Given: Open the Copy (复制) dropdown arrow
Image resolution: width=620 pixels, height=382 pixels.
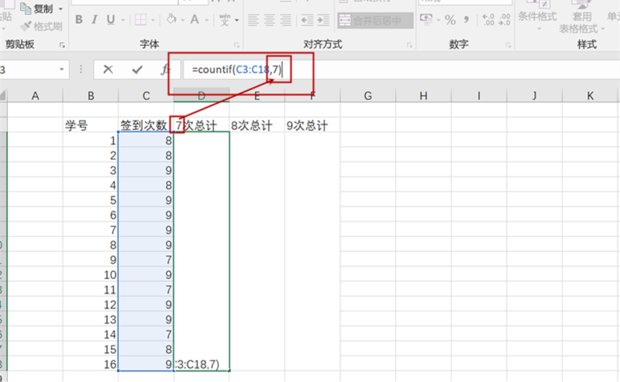Looking at the screenshot, I should click(60, 9).
